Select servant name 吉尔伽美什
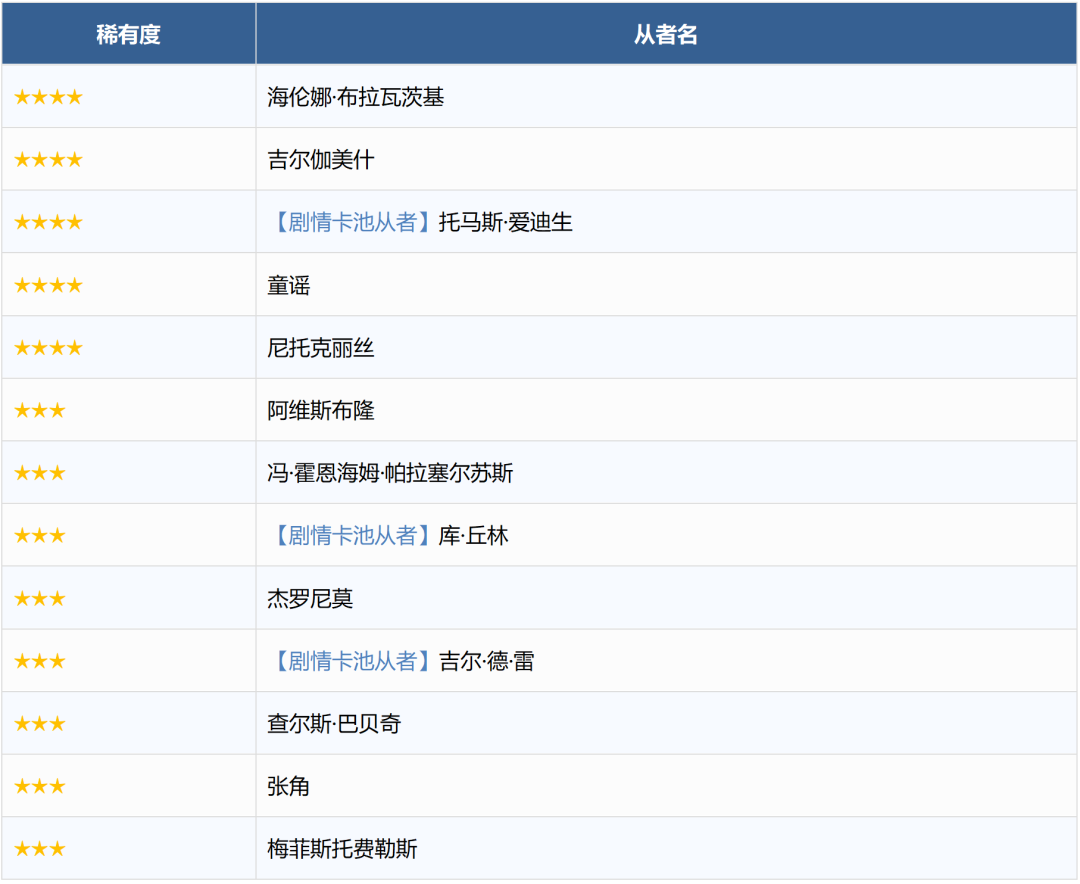 pos(320,160)
